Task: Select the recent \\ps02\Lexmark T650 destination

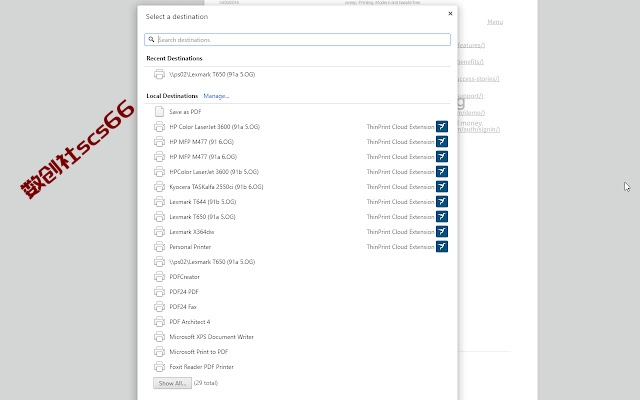Action: tap(297, 74)
